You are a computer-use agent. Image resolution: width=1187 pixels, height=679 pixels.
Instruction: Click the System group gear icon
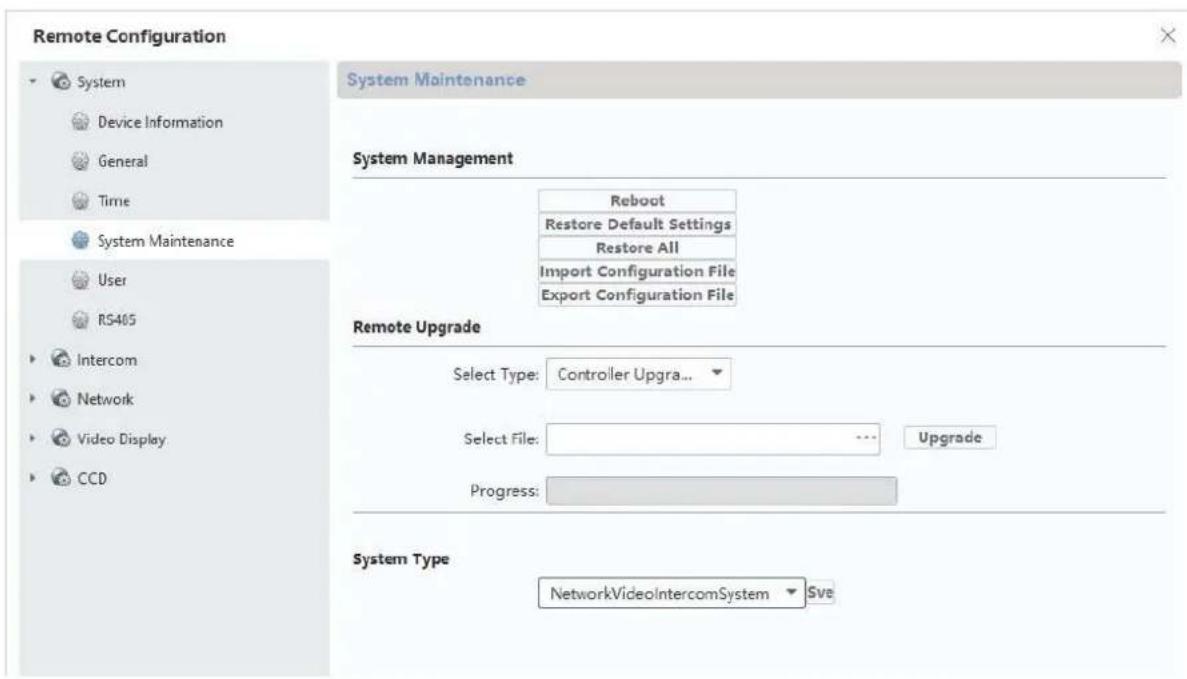point(61,81)
